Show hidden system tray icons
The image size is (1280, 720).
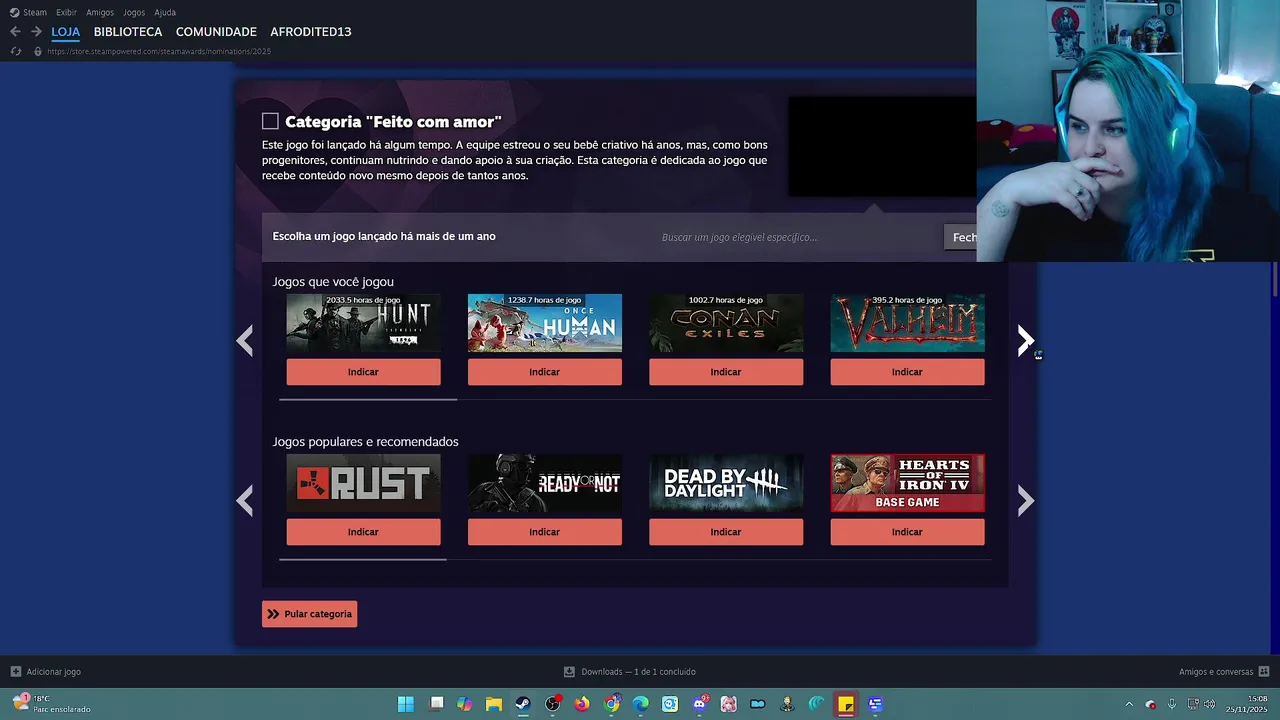tap(1129, 704)
